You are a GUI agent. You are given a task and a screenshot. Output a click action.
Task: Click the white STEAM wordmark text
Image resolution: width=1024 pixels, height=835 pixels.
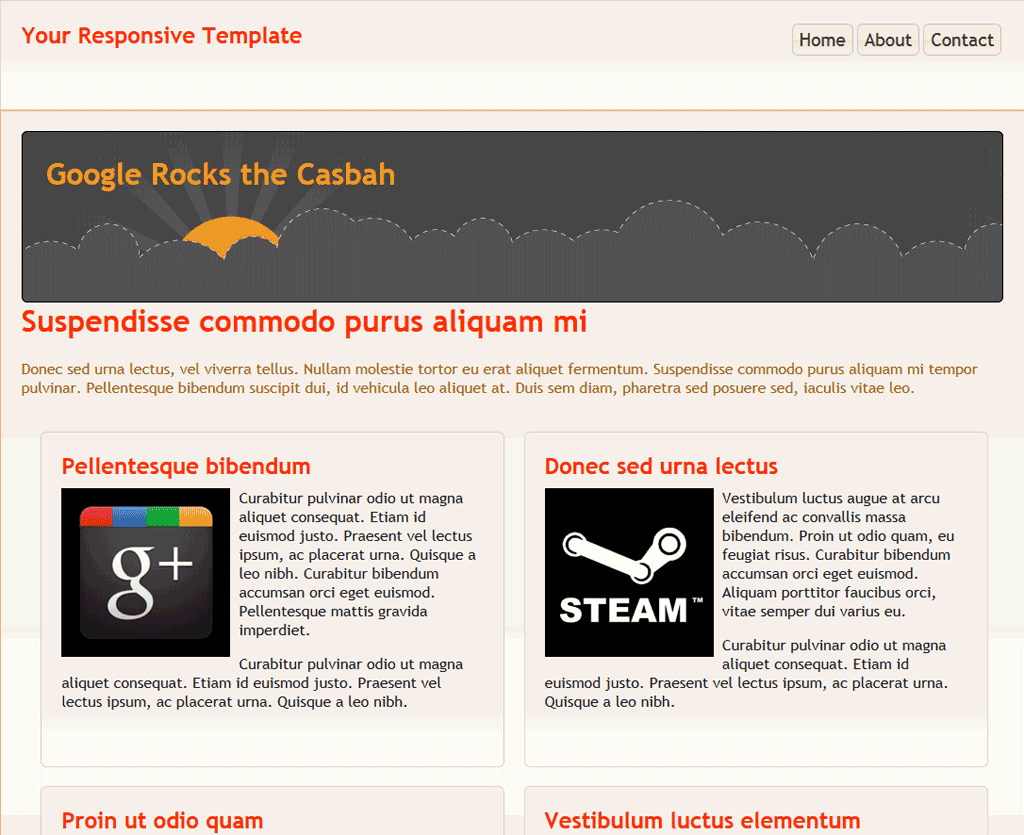[x=623, y=610]
